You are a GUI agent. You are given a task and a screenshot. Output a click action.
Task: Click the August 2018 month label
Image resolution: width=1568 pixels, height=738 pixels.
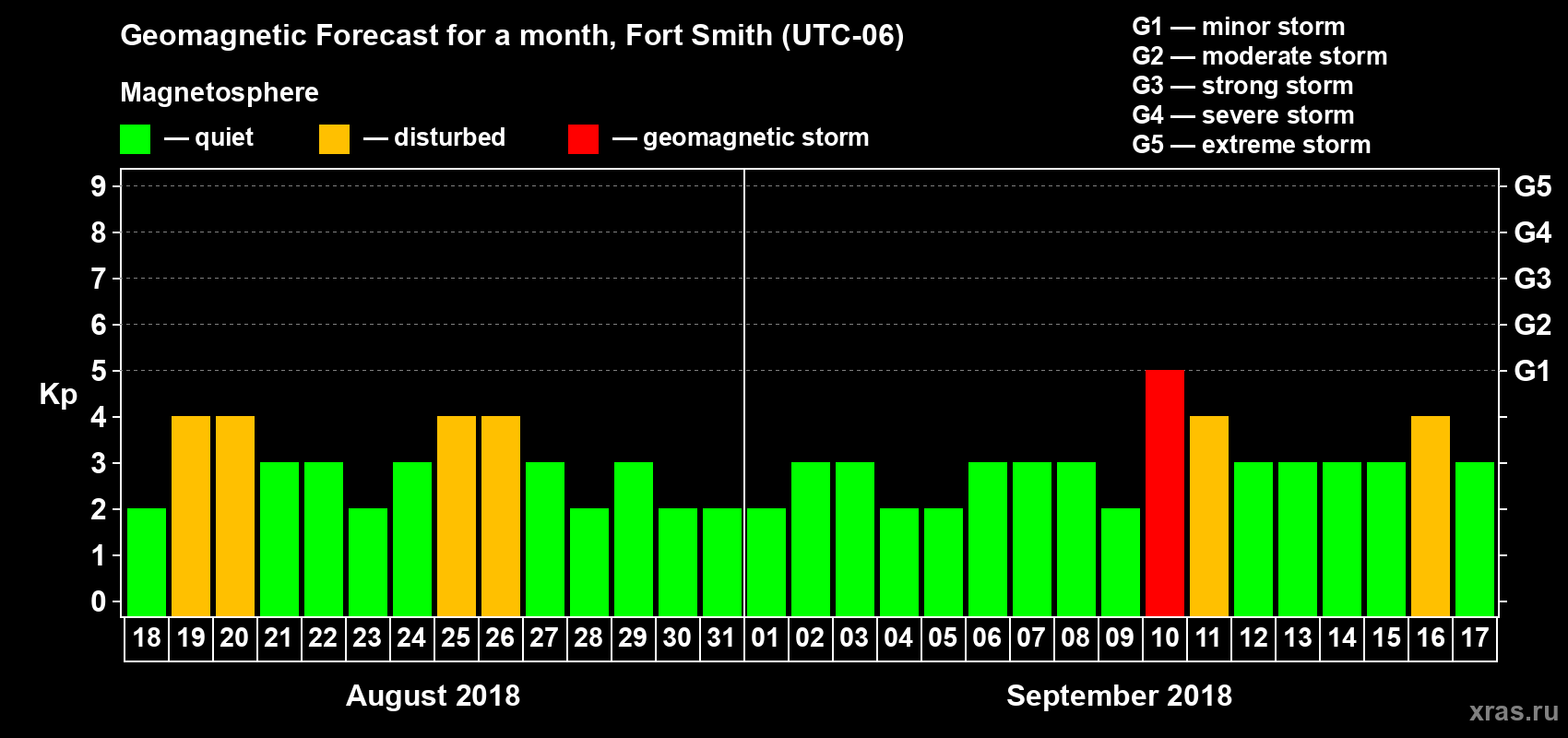(x=433, y=696)
